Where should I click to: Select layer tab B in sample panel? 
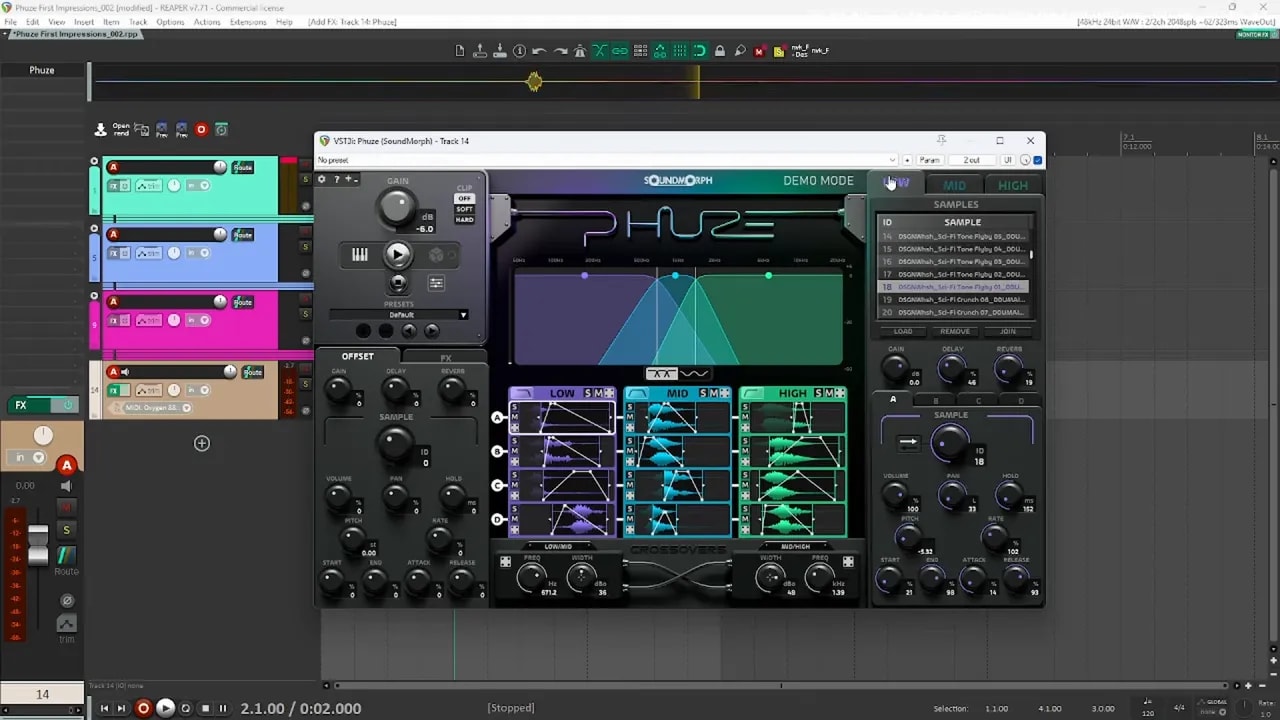[936, 400]
